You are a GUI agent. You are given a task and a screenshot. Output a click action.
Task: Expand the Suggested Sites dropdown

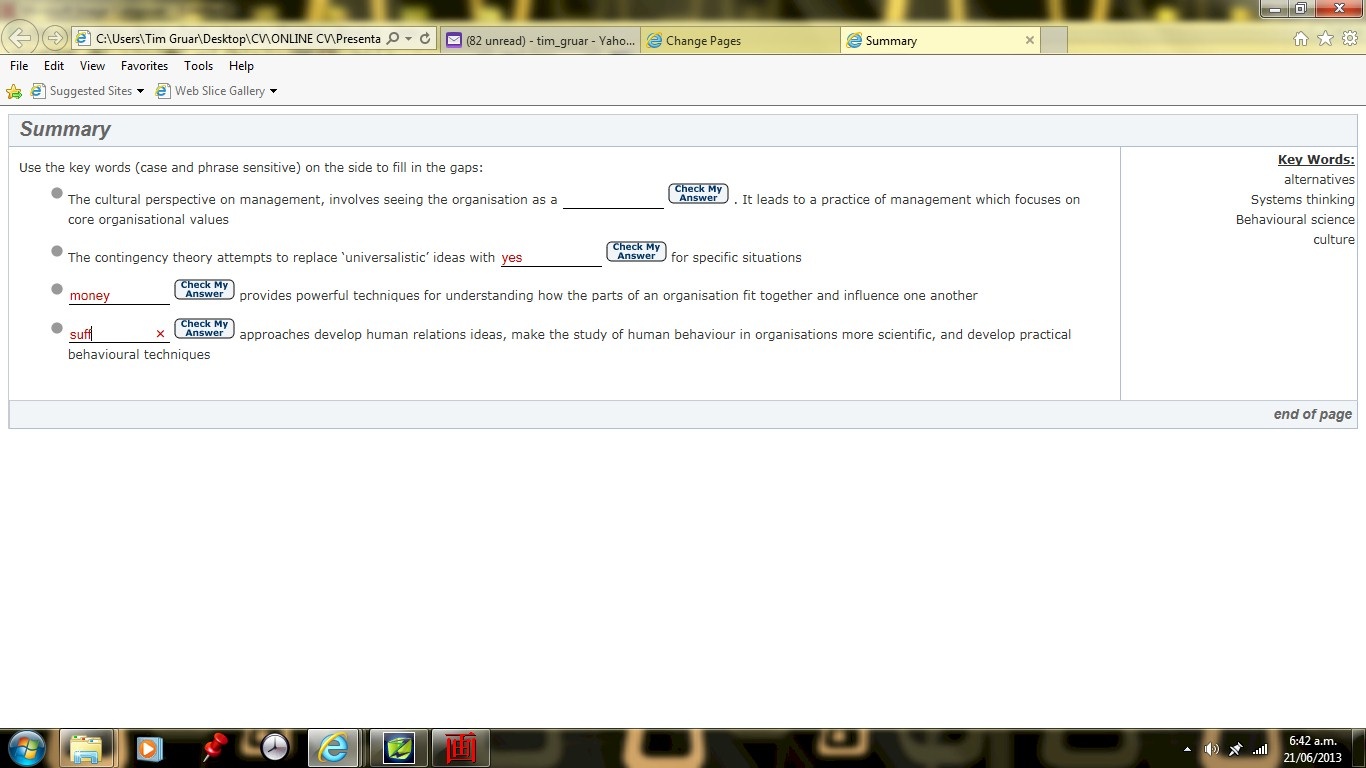tap(140, 91)
